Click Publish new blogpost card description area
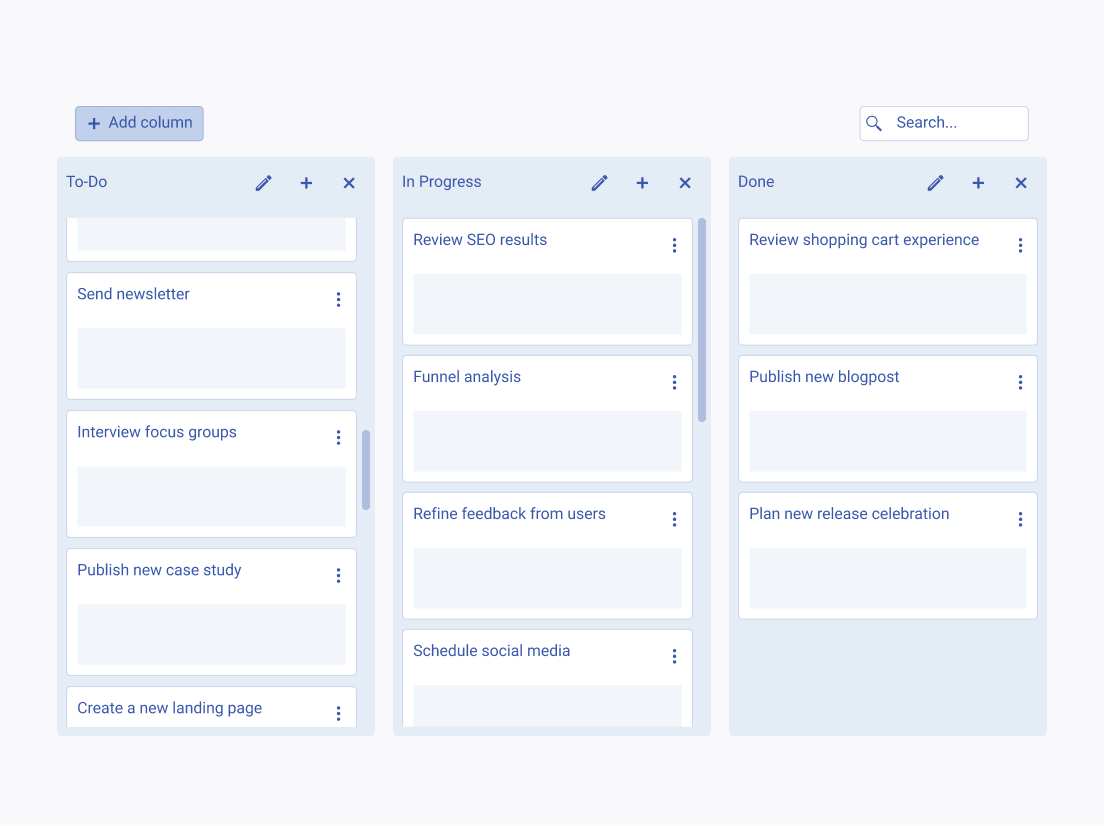Image resolution: width=1104 pixels, height=826 pixels. 888,442
